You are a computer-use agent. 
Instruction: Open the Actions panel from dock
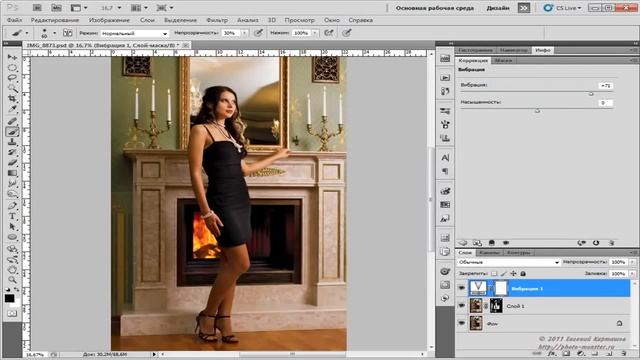(445, 78)
